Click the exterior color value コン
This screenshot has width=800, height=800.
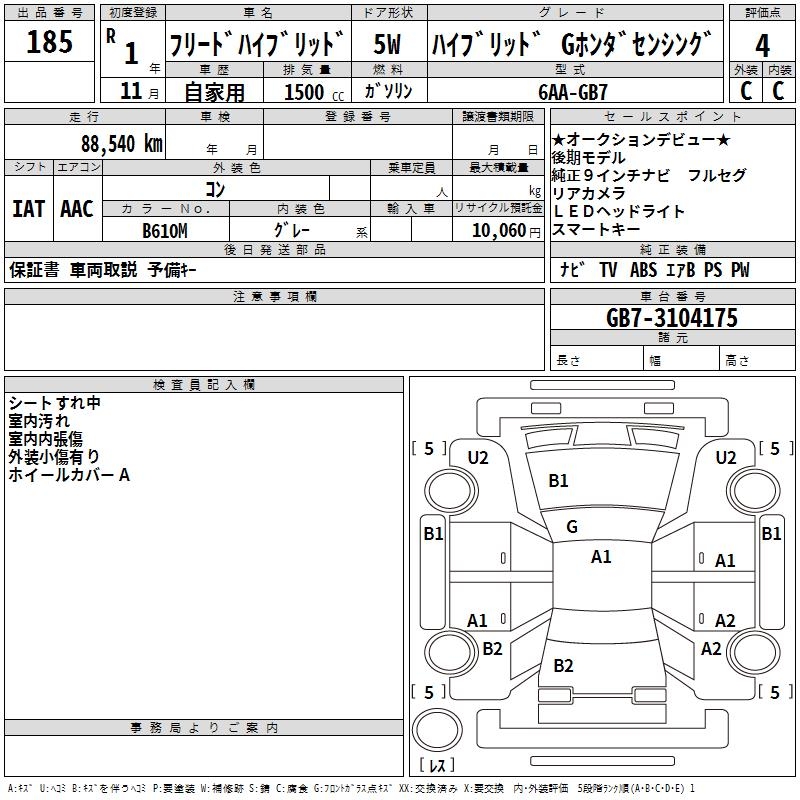(215, 189)
